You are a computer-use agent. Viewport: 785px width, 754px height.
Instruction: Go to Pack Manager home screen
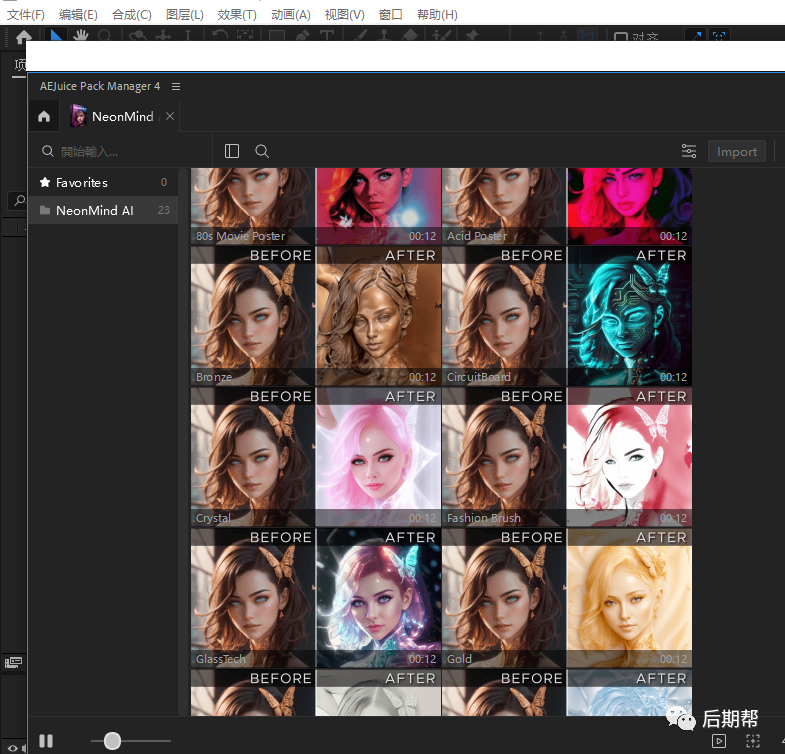(x=44, y=117)
